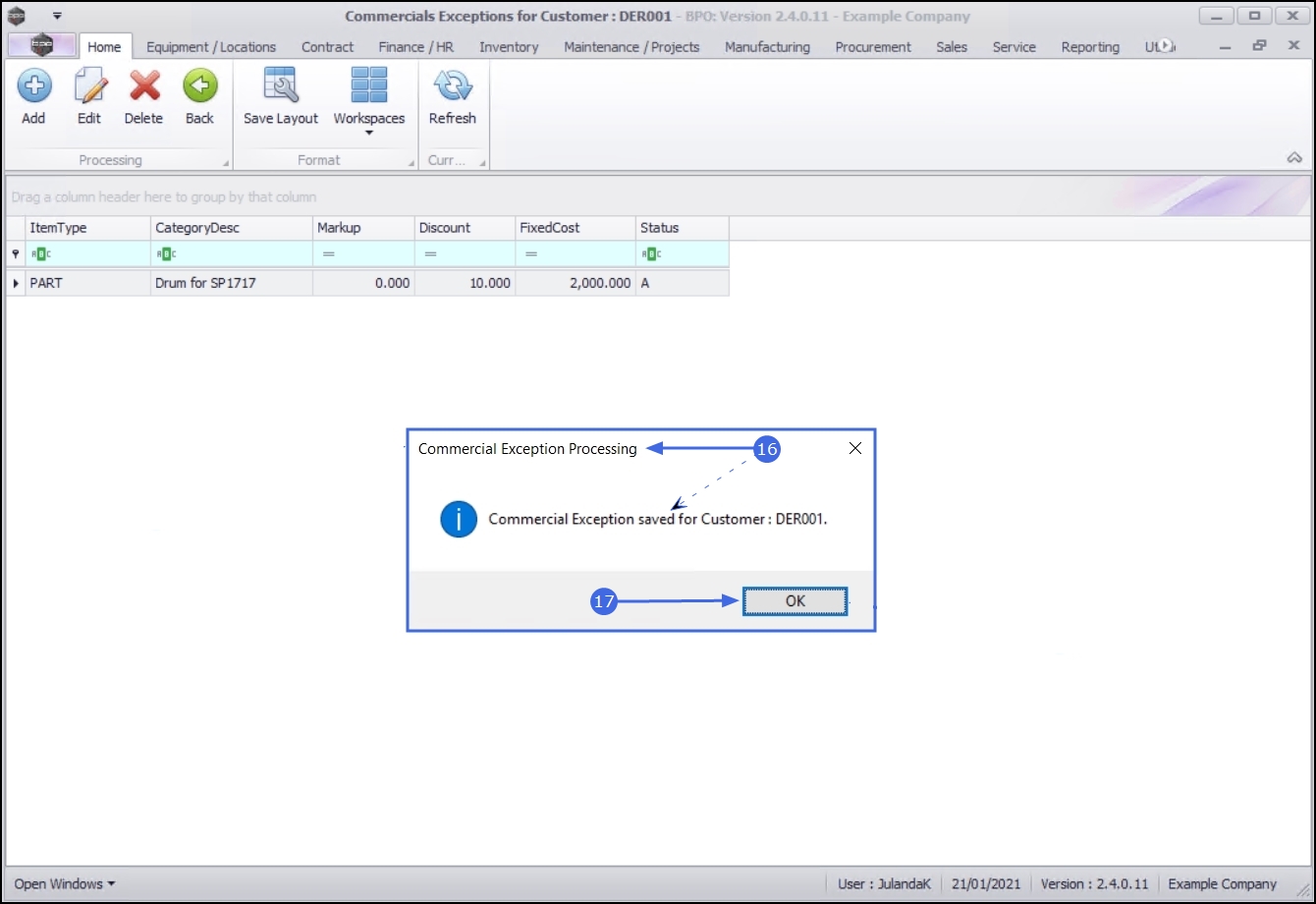Click the blue information icon in dialog
This screenshot has width=1316, height=904.
tap(459, 519)
